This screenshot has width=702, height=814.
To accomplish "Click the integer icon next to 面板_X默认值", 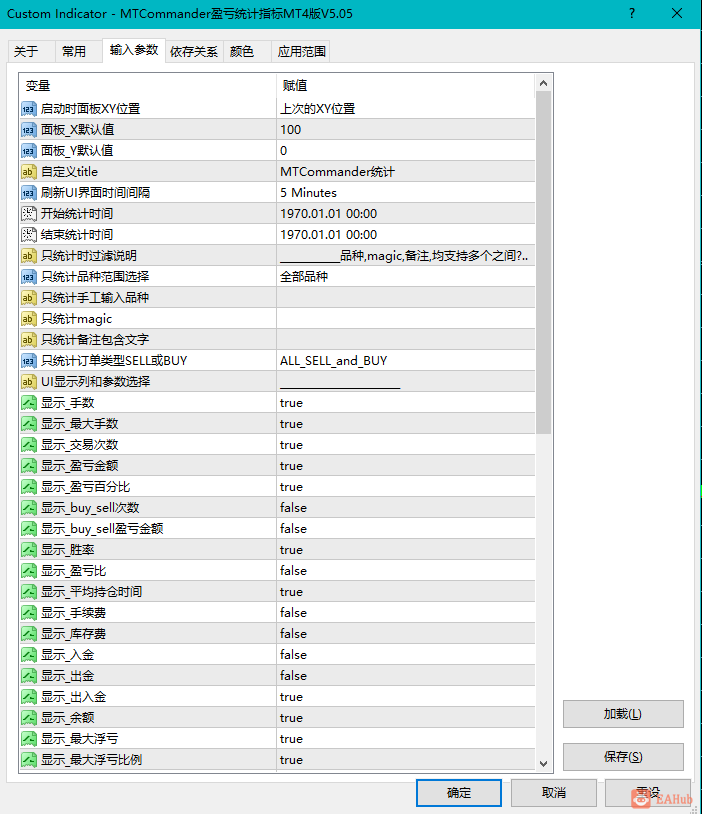I will point(29,130).
